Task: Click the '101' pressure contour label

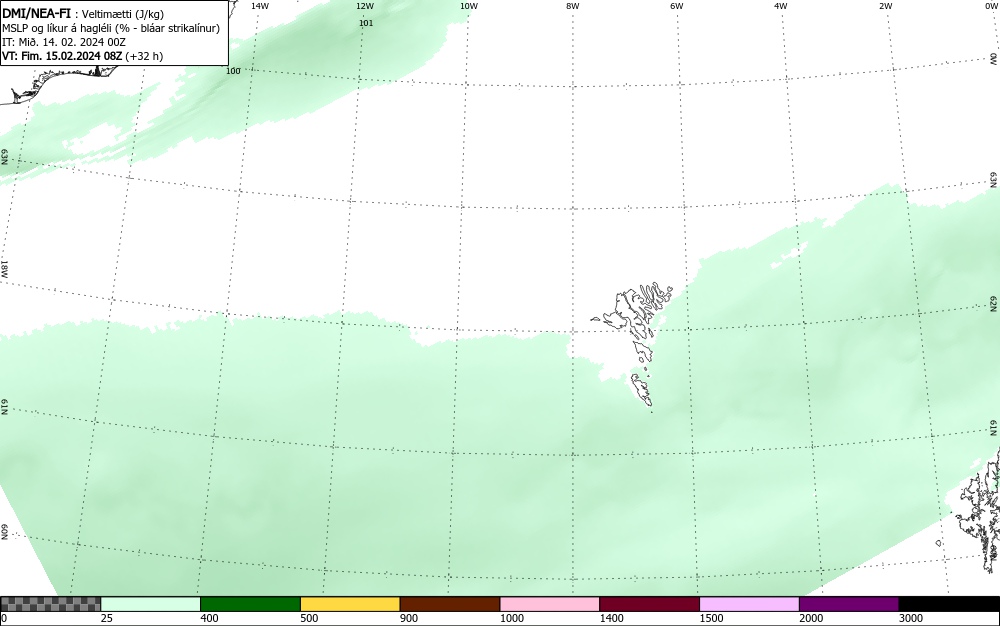Action: pyautogui.click(x=366, y=23)
